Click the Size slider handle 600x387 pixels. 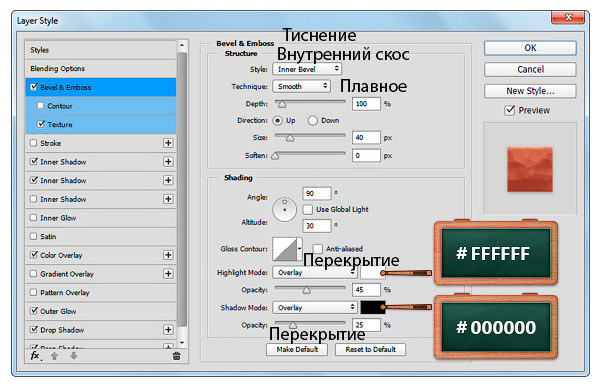tap(290, 138)
